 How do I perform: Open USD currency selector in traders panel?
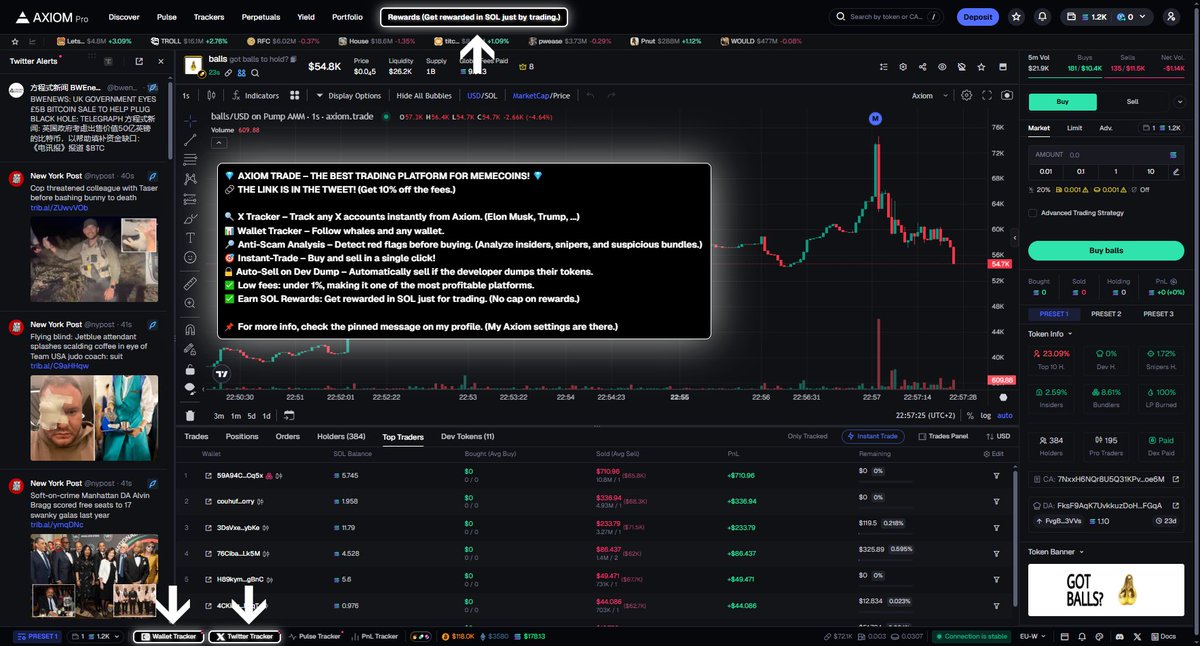click(x=998, y=436)
